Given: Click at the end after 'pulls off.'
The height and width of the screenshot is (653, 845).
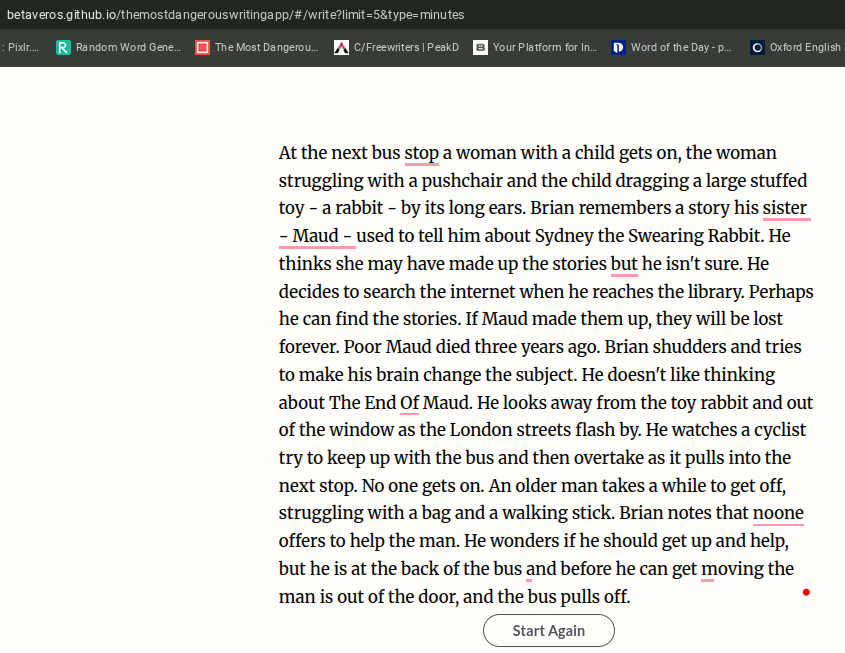Looking at the screenshot, I should (x=631, y=597).
